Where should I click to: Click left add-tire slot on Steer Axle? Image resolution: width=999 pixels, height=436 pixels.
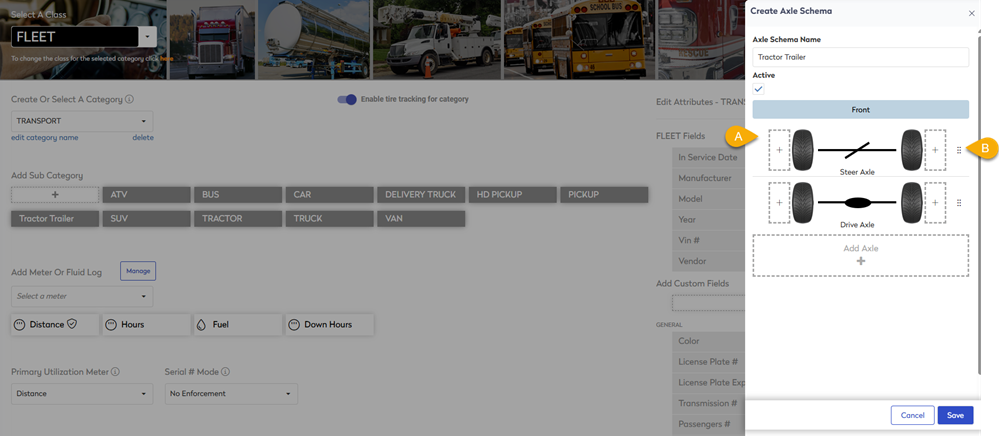tap(779, 149)
